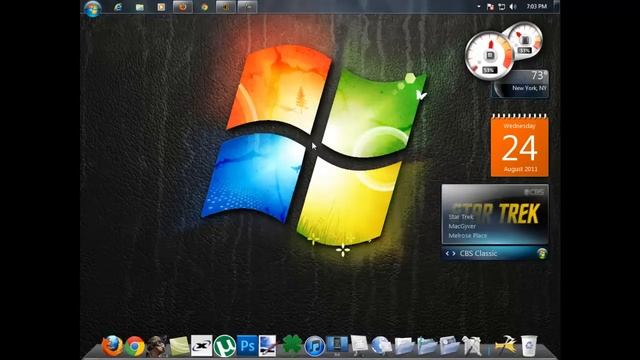Select the small memory gauge dial

524,41
